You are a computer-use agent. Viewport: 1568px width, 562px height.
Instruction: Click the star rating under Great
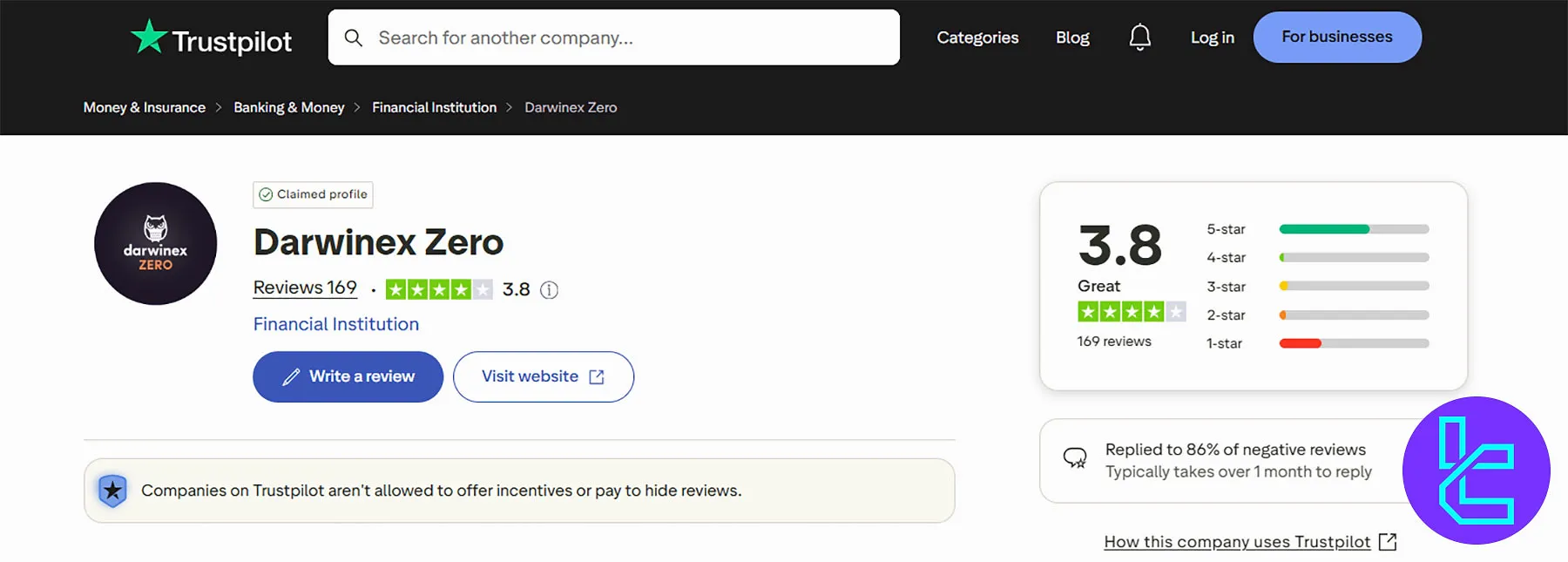pyautogui.click(x=1132, y=311)
